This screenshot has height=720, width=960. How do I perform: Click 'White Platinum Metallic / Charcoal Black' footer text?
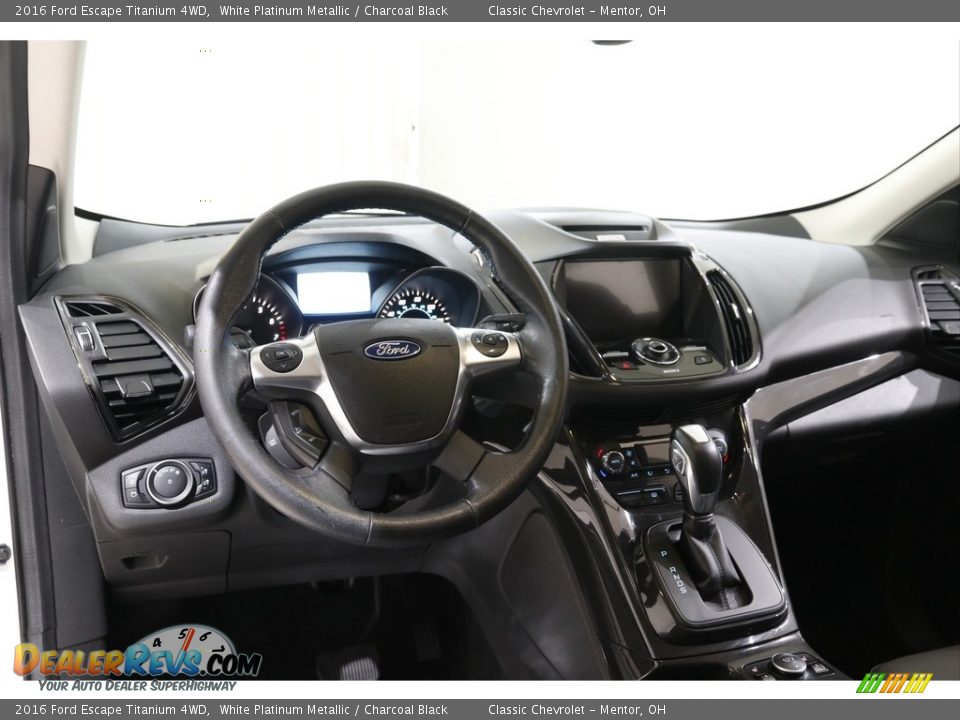[333, 710]
